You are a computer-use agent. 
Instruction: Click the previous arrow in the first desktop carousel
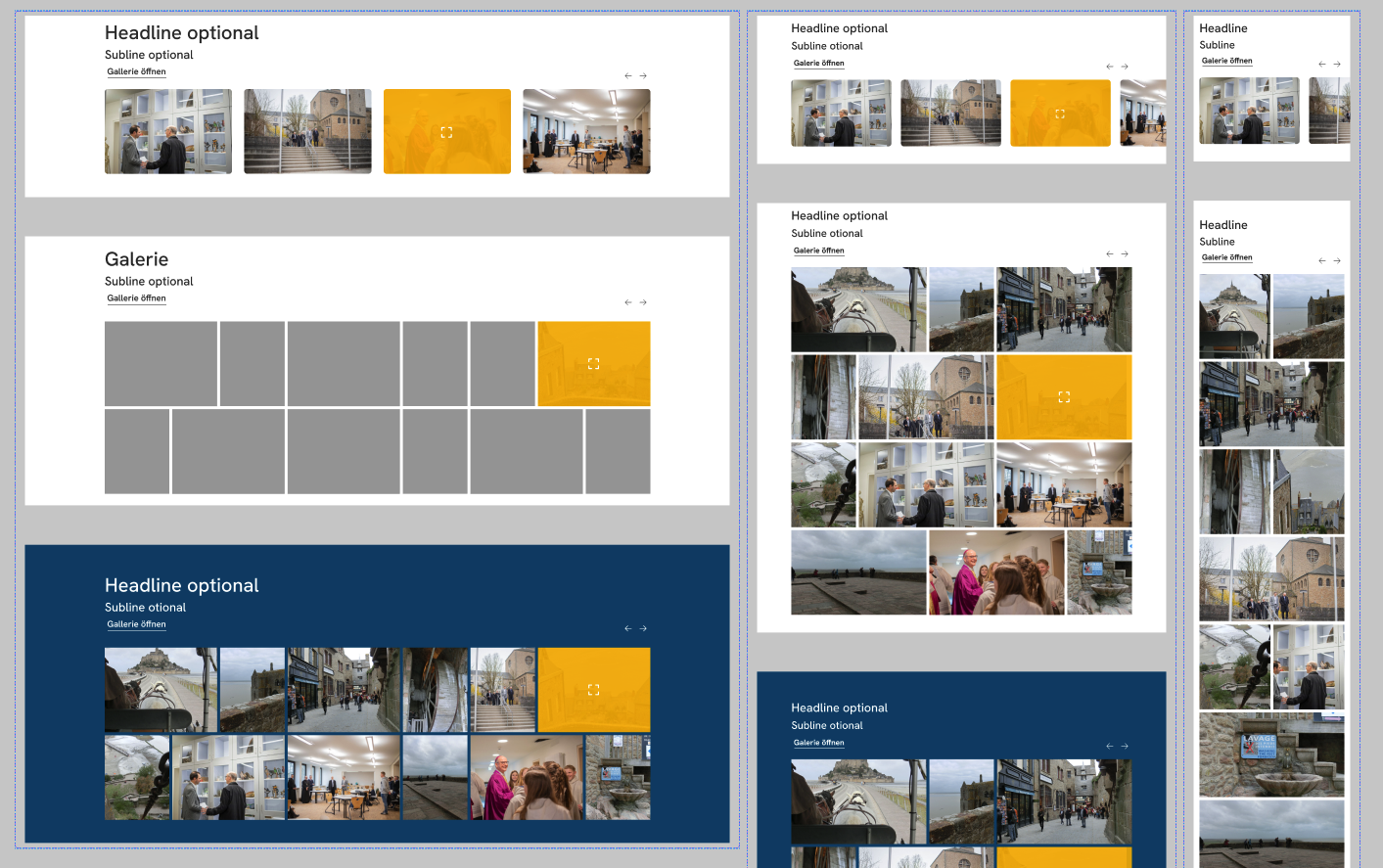[x=627, y=75]
